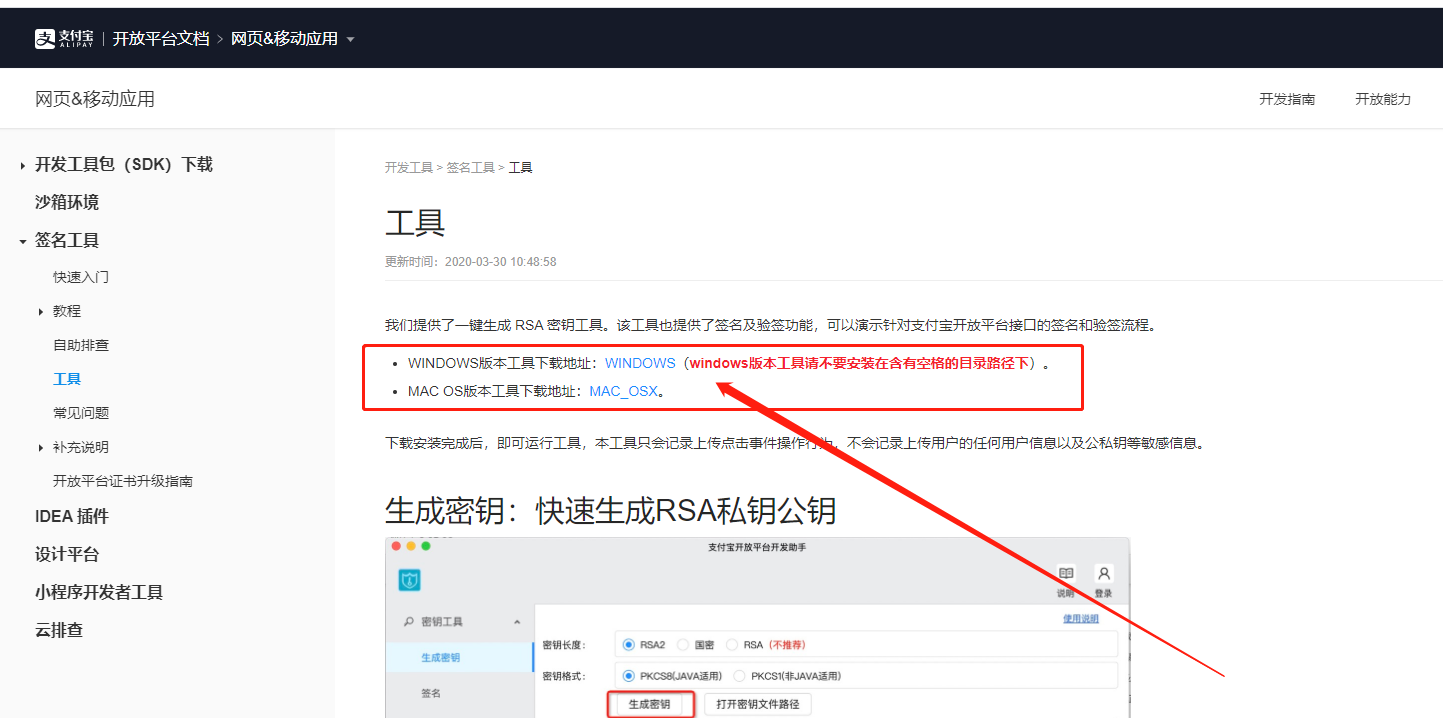Click the MAC_OSX download link
Screen dimensions: 1443x718
(623, 391)
